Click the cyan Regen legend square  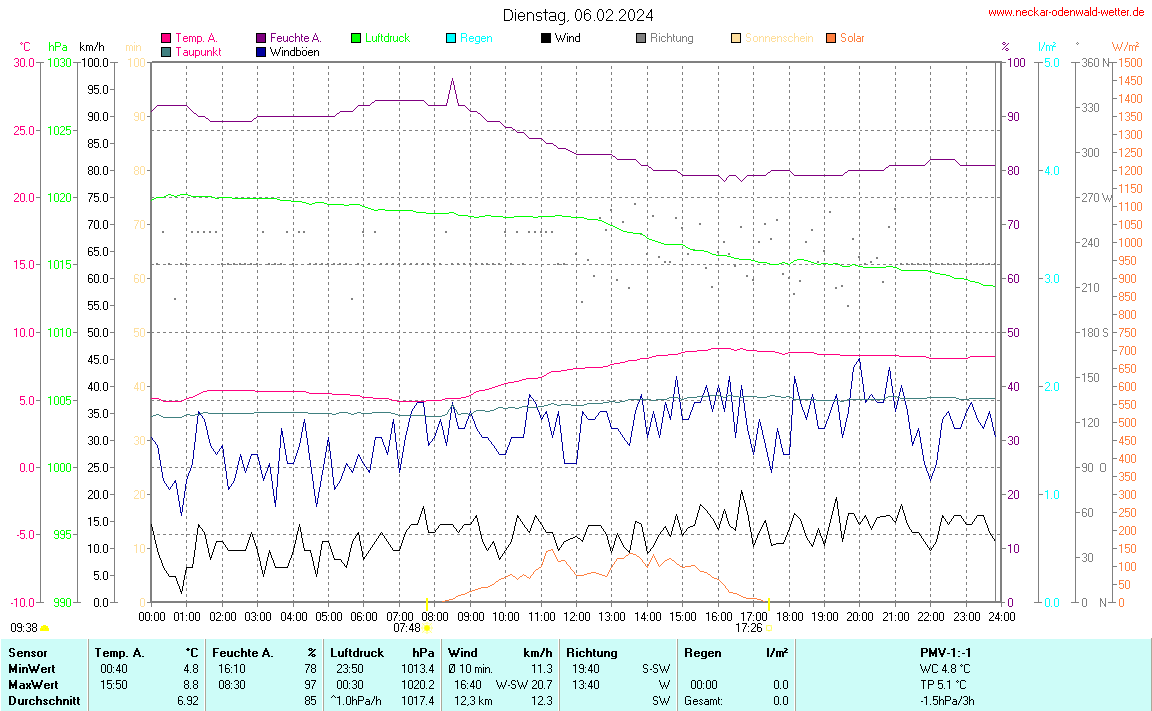click(x=451, y=38)
